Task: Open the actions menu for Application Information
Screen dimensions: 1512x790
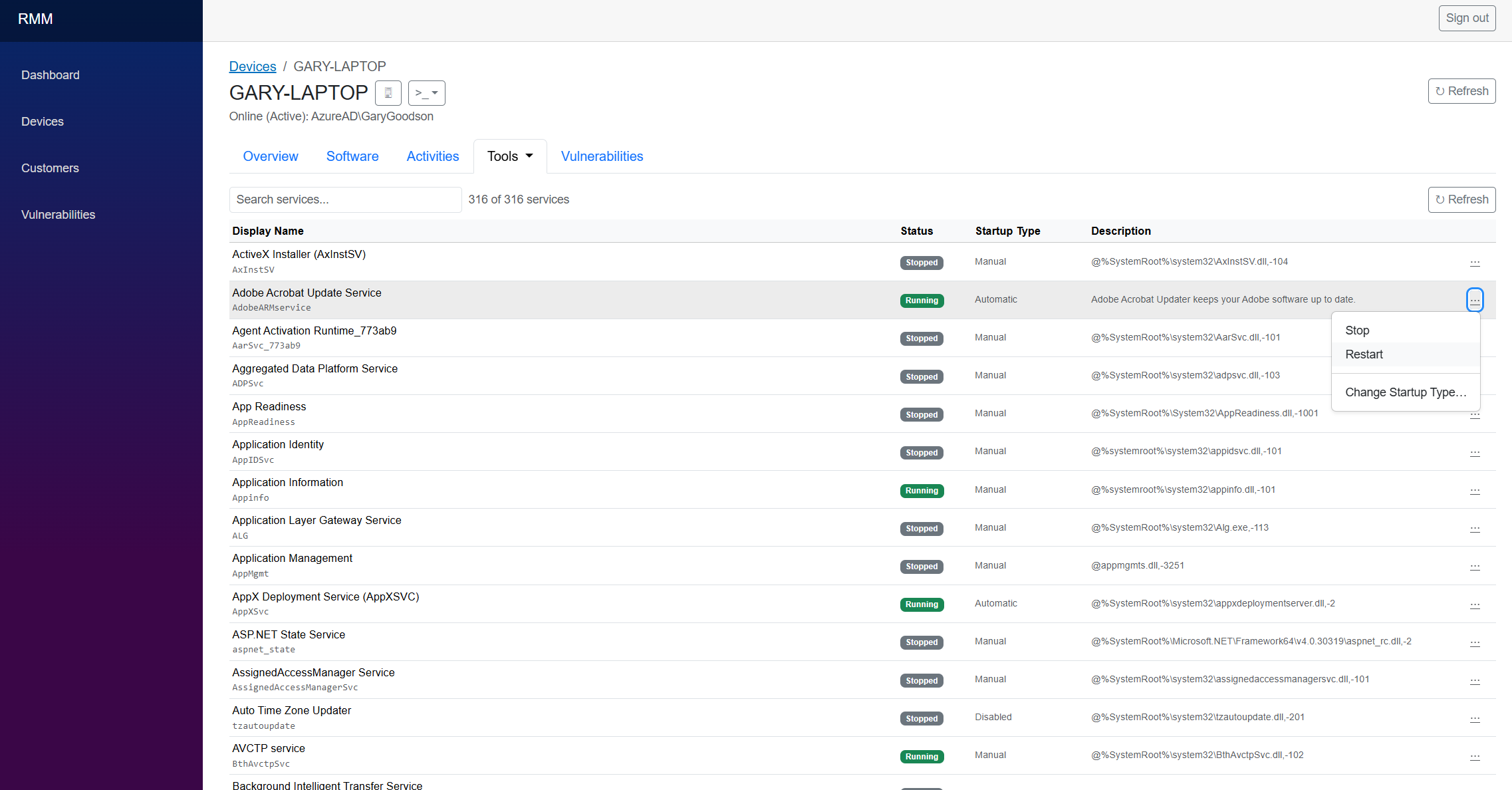Action: (x=1475, y=491)
